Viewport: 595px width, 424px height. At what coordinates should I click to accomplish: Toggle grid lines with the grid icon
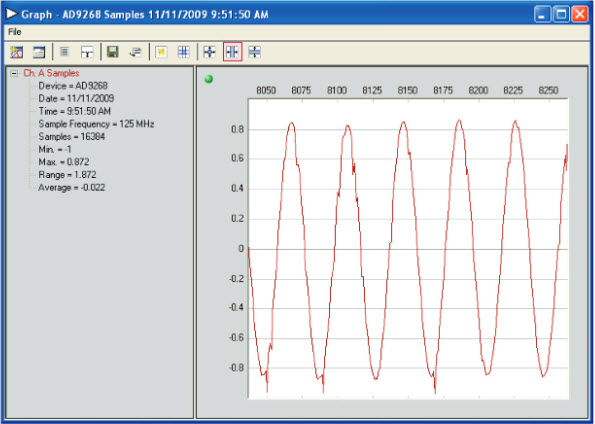pyautogui.click(x=184, y=52)
